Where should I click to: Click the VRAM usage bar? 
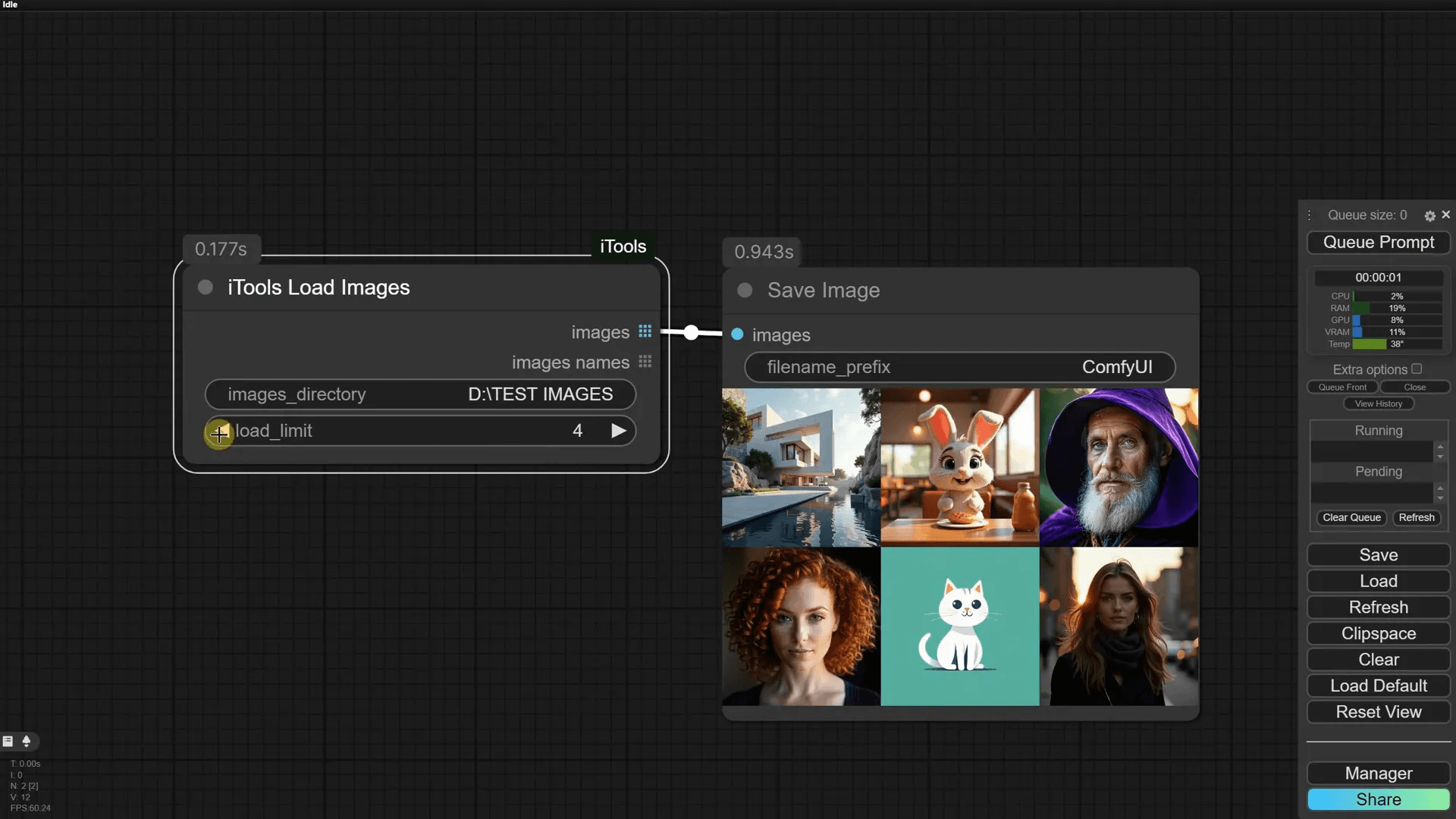point(1397,332)
